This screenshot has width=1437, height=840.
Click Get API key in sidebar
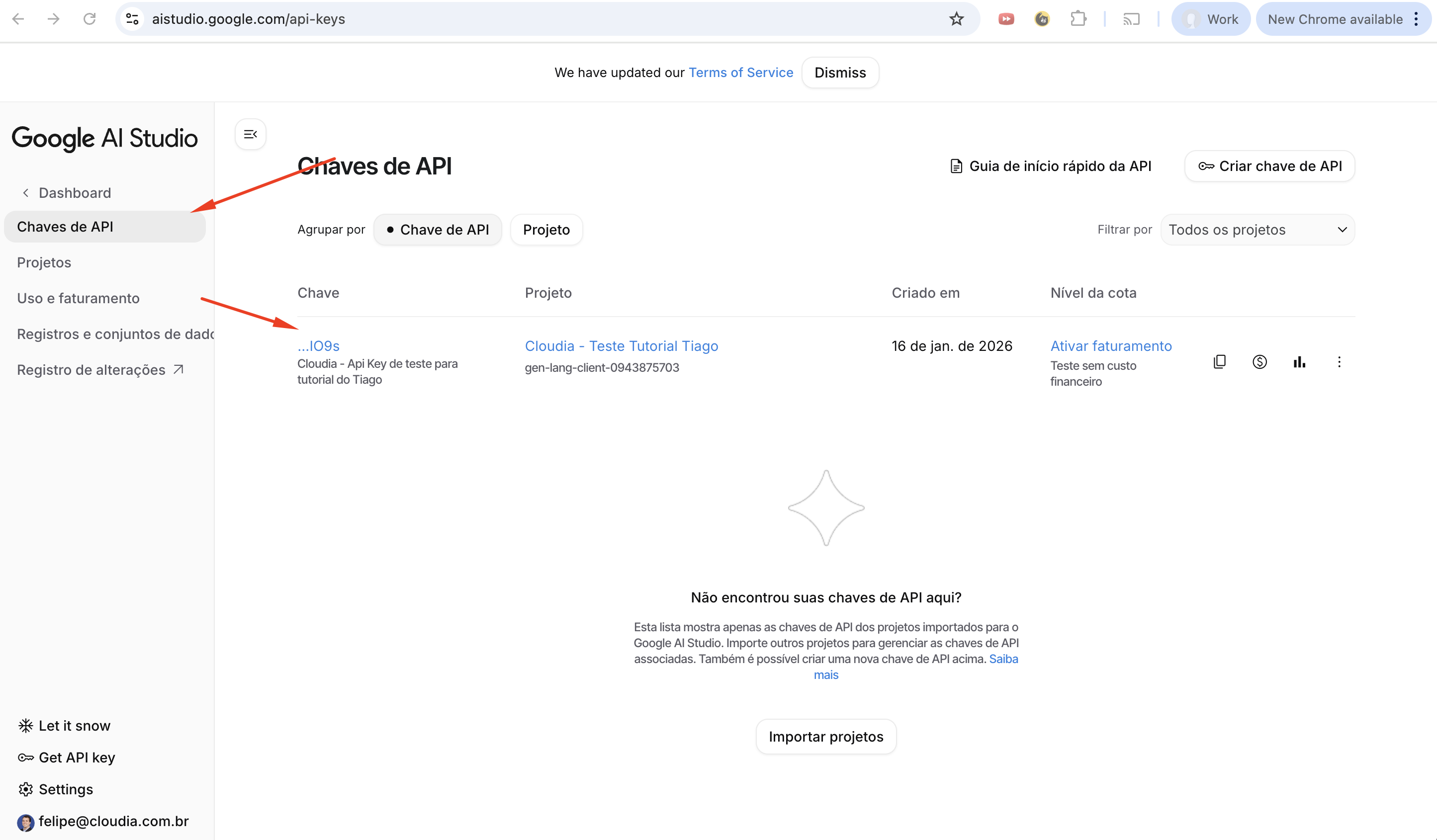[66, 757]
